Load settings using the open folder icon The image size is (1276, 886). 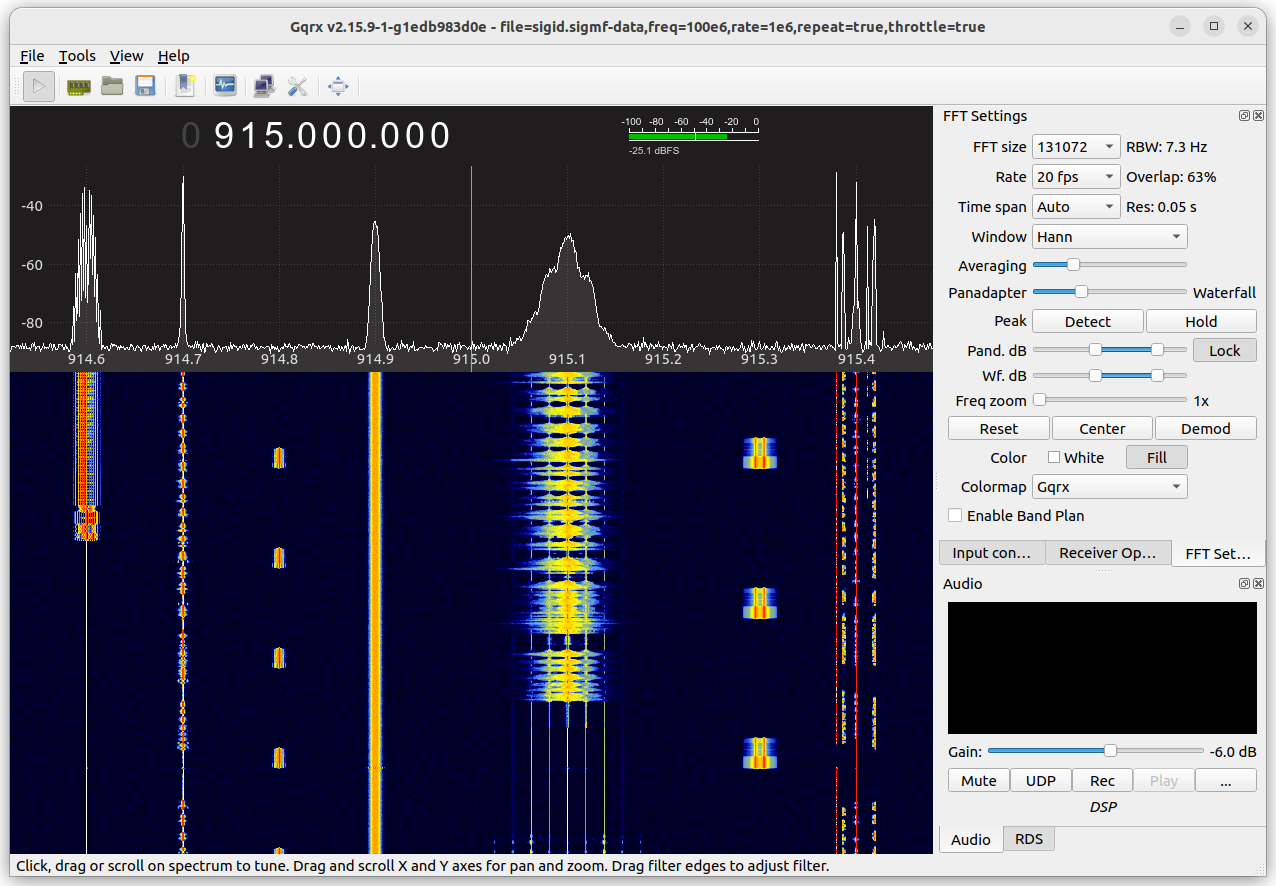coord(112,86)
